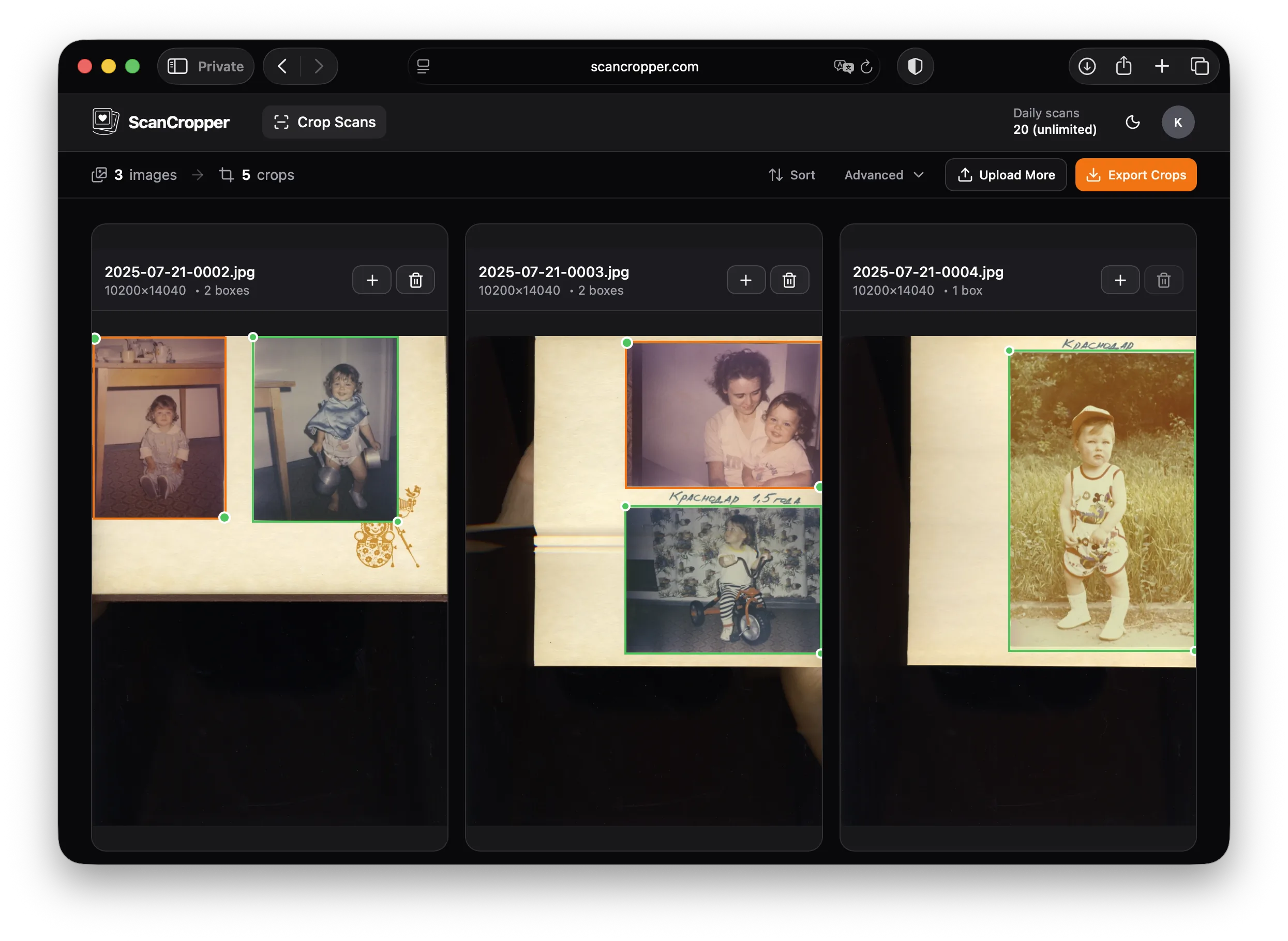The width and height of the screenshot is (1288, 941).
Task: Select the Crop Scans navigation item
Action: (324, 122)
